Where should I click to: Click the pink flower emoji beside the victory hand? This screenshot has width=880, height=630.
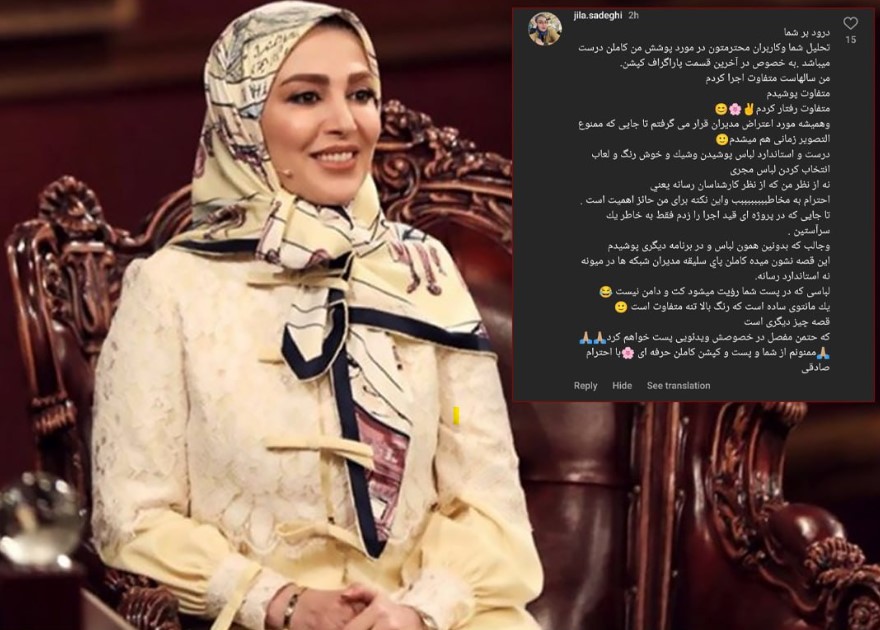735,109
